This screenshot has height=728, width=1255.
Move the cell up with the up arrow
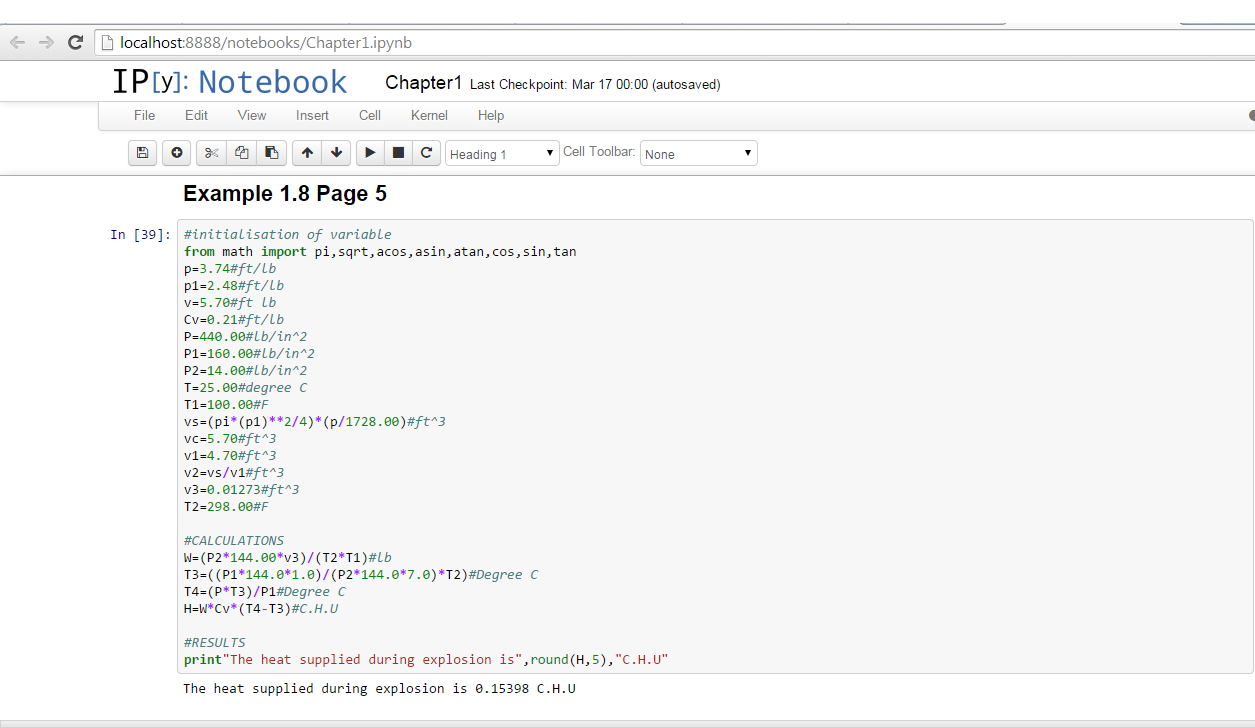point(307,153)
